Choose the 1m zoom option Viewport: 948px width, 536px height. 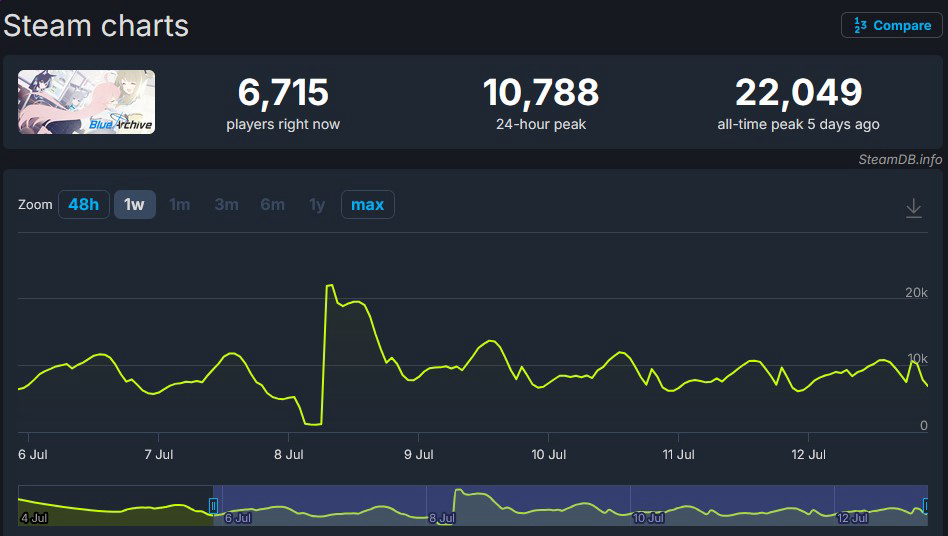(180, 204)
